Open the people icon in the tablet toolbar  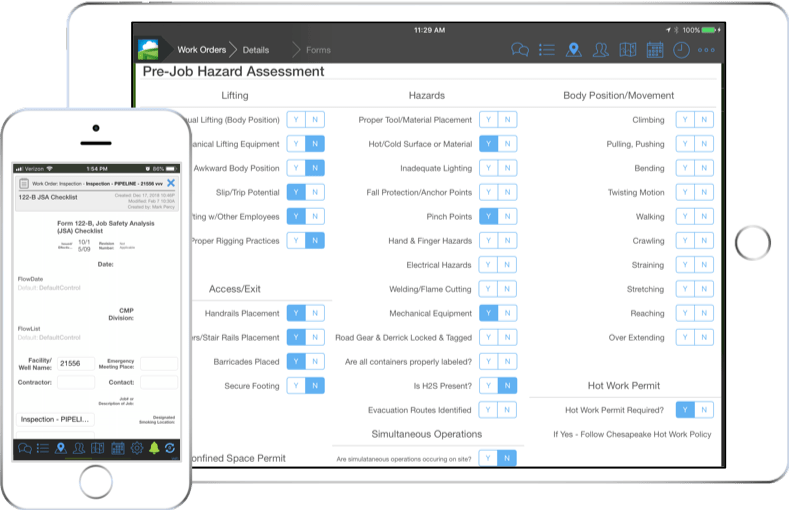pos(600,50)
